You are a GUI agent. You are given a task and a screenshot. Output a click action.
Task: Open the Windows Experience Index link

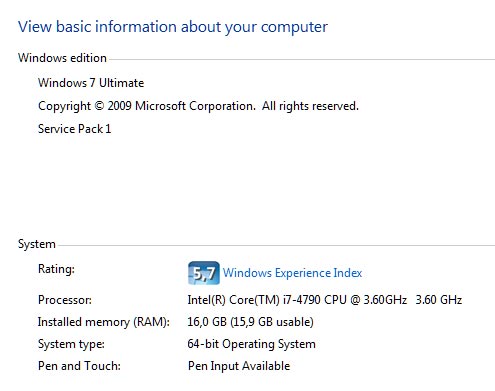click(x=292, y=273)
